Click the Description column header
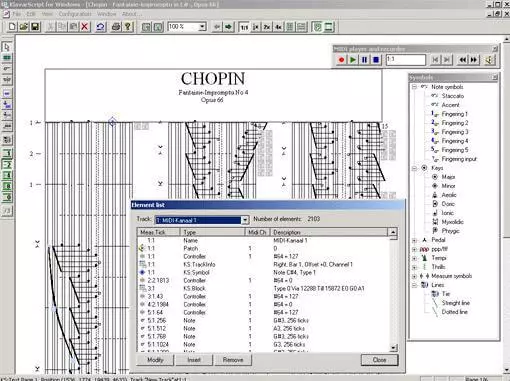This screenshot has width=510, height=381. coord(329,232)
